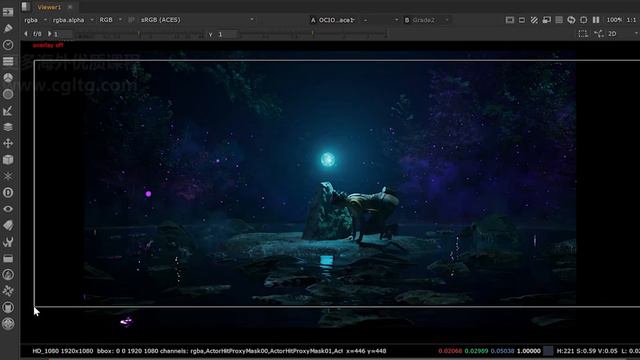The height and width of the screenshot is (360, 640).
Task: Click the gamma value input field
Action: click(x=227, y=34)
